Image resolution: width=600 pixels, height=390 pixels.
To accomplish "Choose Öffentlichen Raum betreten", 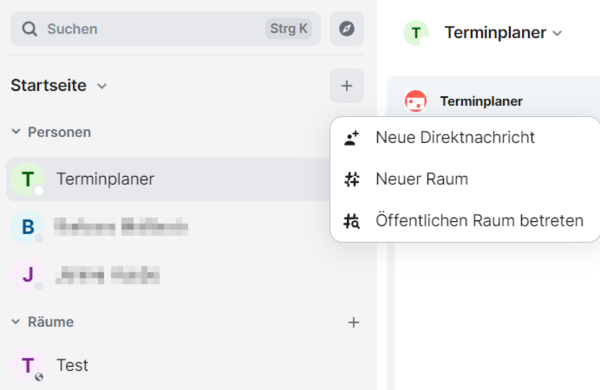I will point(465,221).
